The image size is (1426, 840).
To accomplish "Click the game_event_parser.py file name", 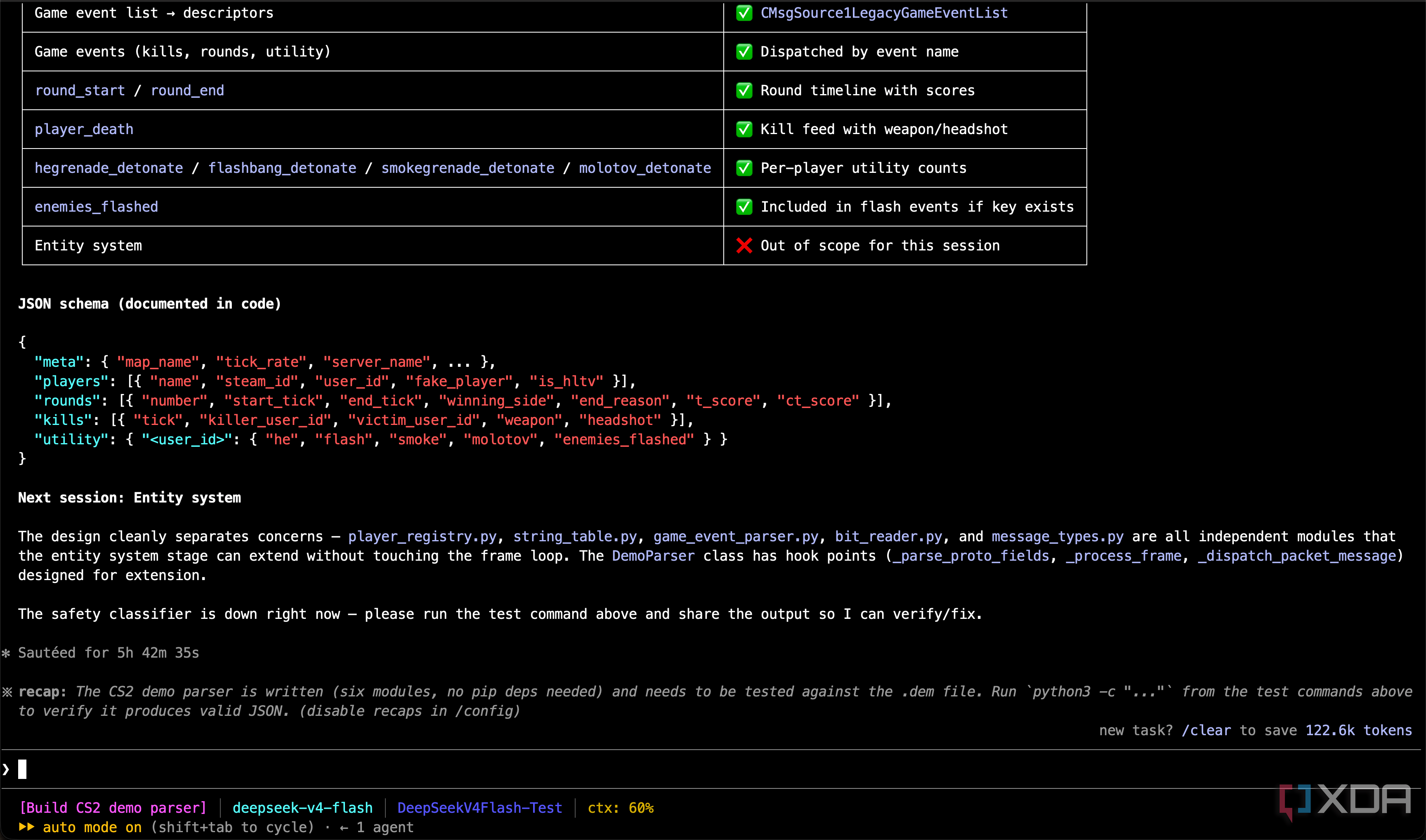I will pos(735,537).
